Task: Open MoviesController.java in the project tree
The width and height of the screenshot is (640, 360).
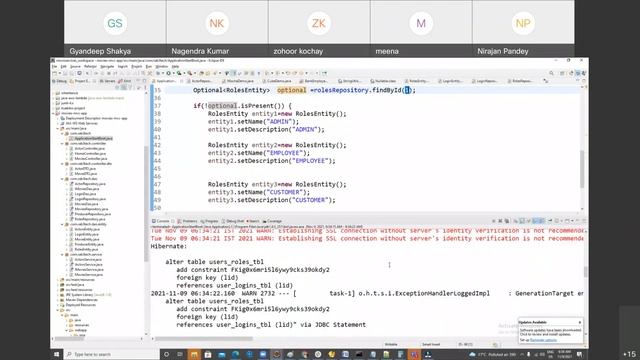Action: tap(91, 158)
